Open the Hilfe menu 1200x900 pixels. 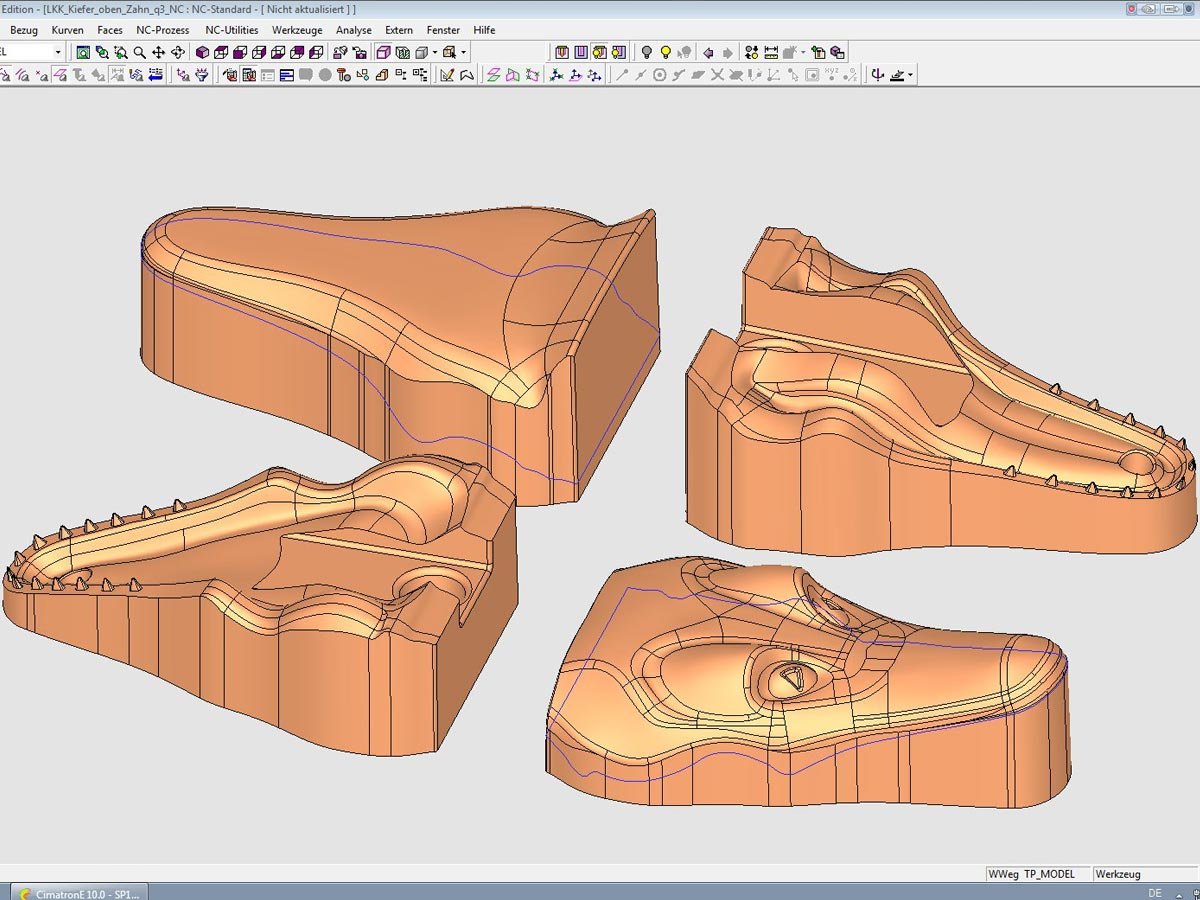coord(484,30)
